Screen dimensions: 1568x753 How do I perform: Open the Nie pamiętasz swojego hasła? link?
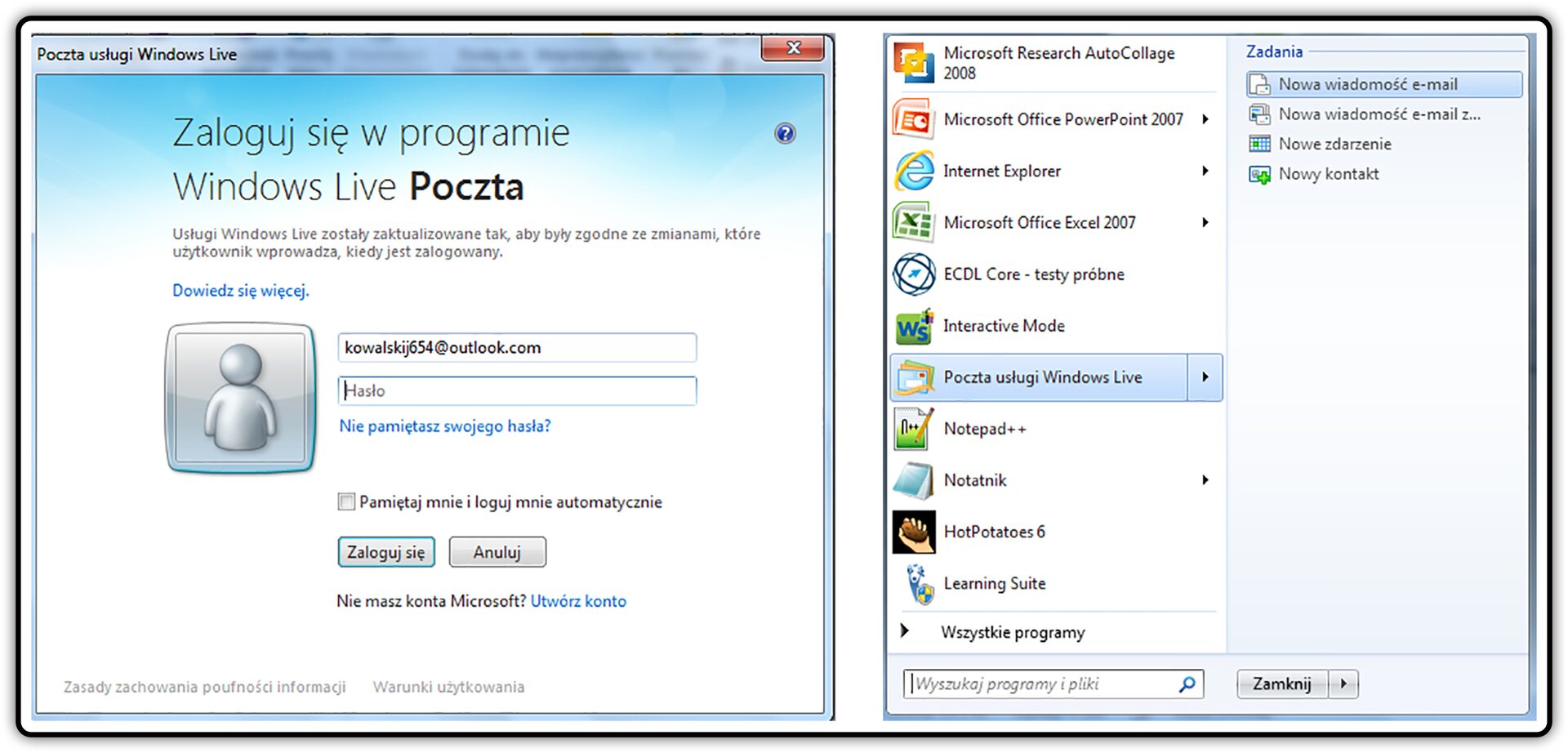point(445,426)
